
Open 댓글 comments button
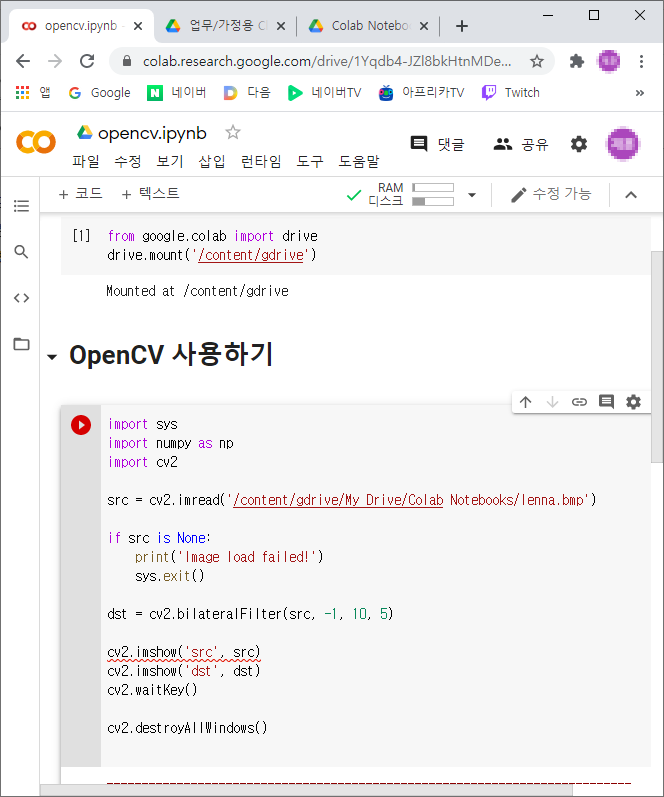point(438,144)
